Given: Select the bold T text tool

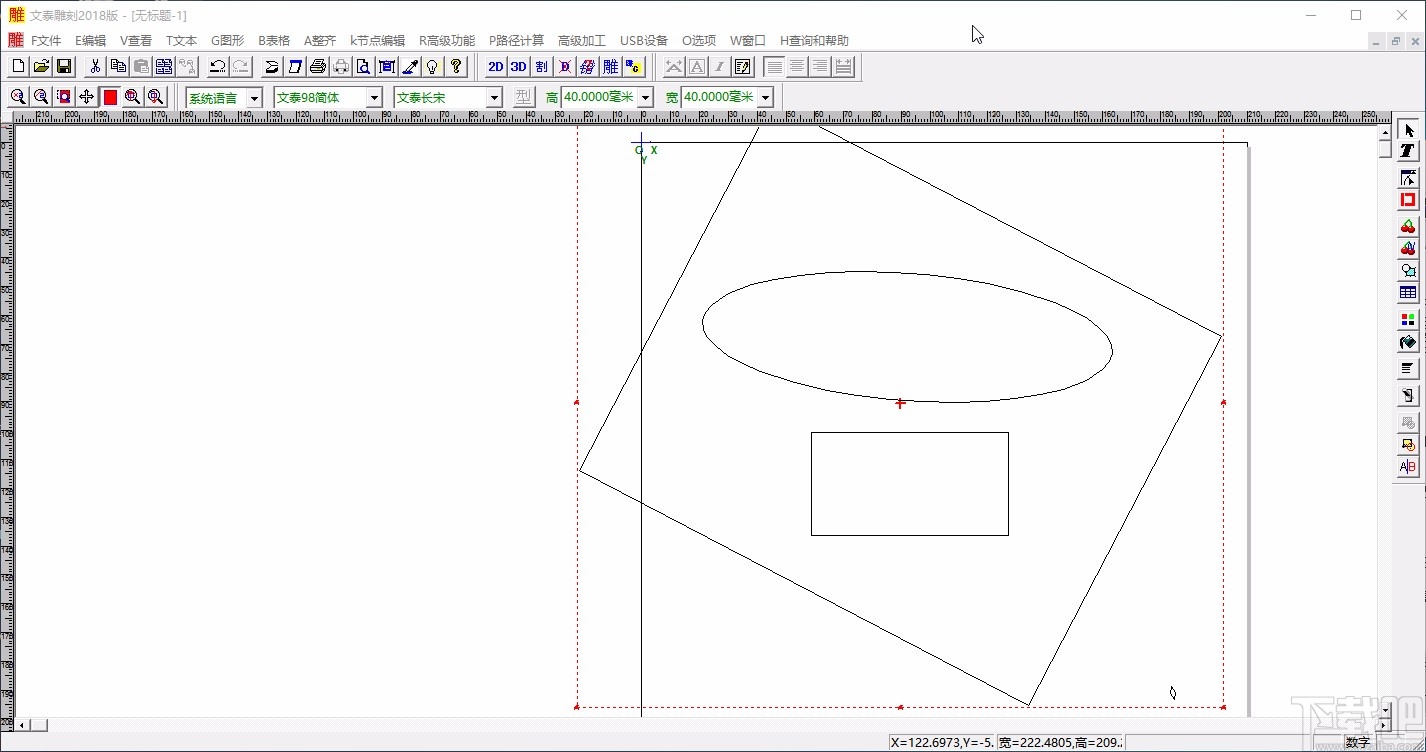Looking at the screenshot, I should point(1408,152).
